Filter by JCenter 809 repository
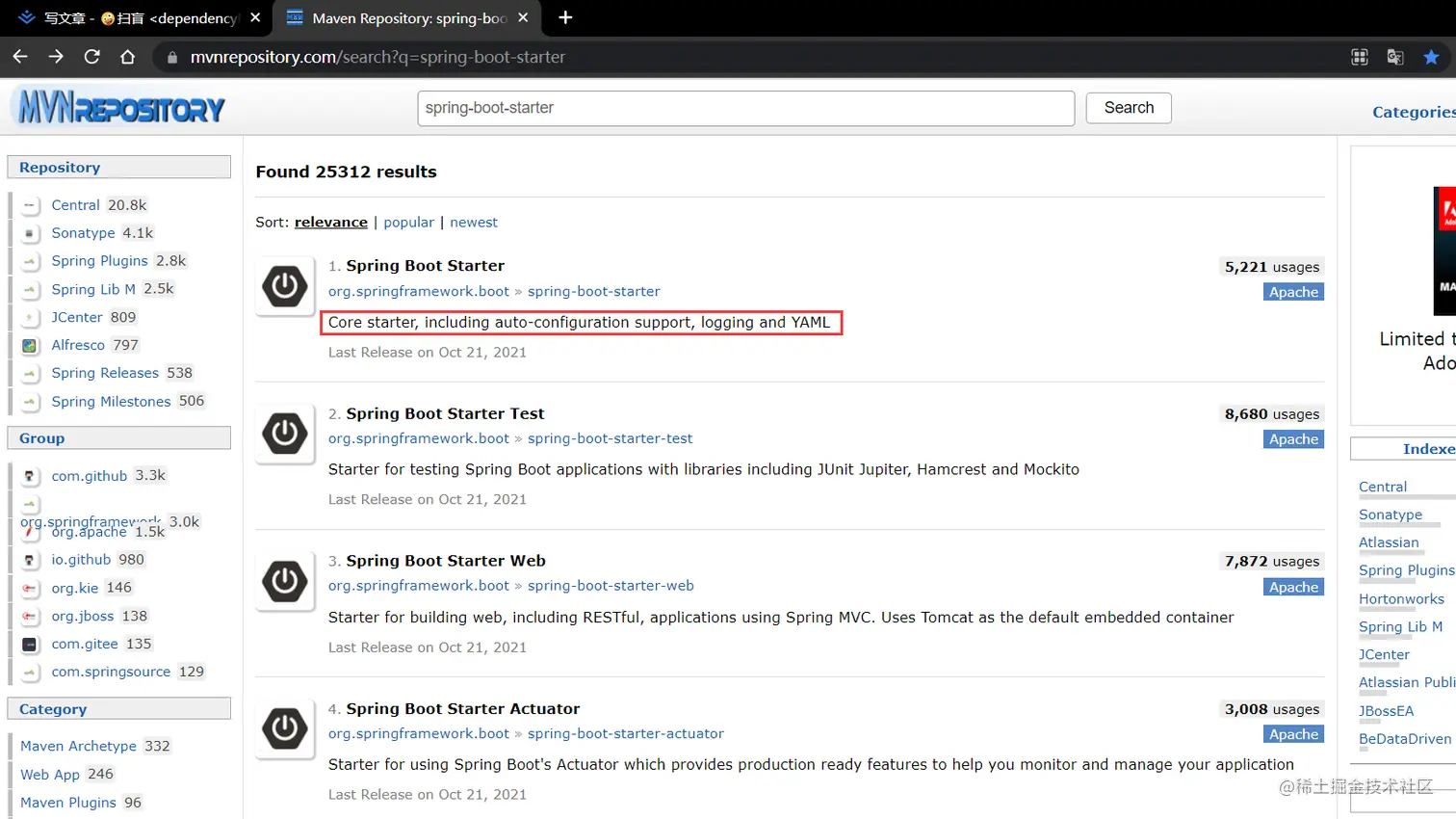This screenshot has width=1456, height=819. (x=77, y=317)
